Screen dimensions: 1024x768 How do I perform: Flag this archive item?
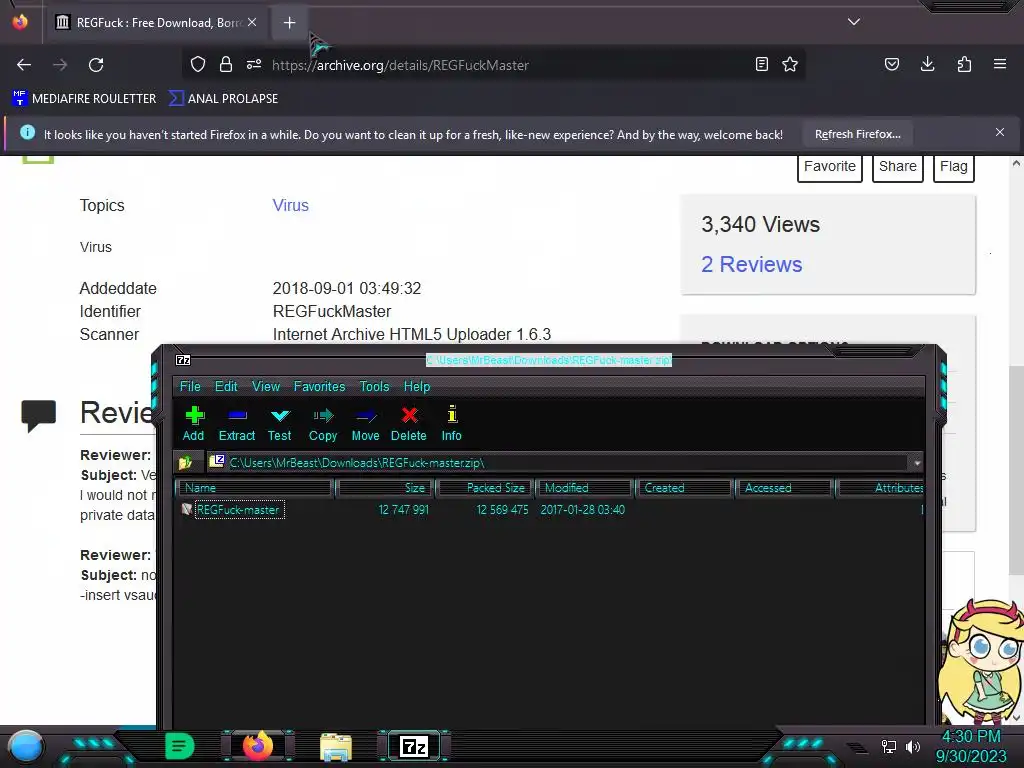pyautogui.click(x=953, y=167)
